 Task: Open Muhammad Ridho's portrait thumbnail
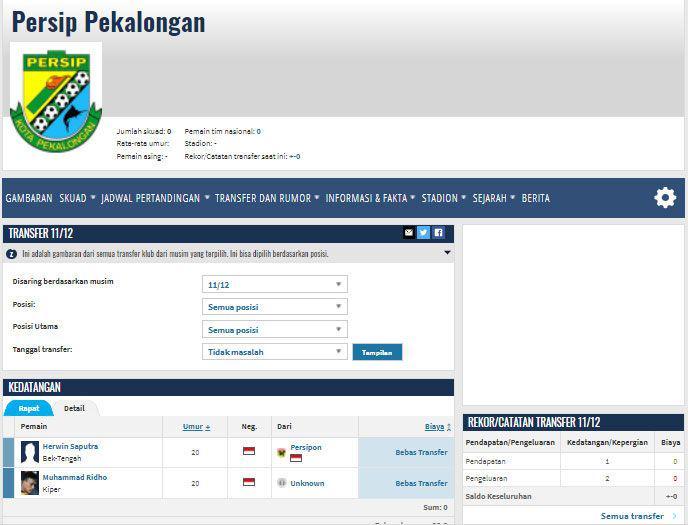30,483
